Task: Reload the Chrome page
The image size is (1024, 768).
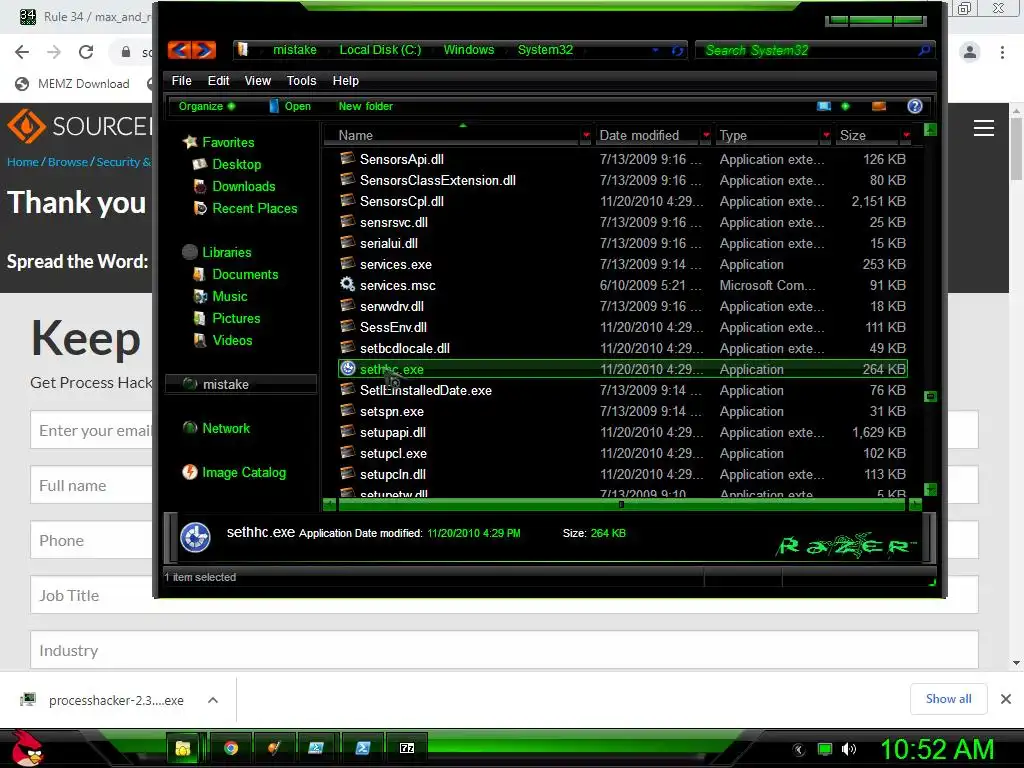Action: pos(86,52)
